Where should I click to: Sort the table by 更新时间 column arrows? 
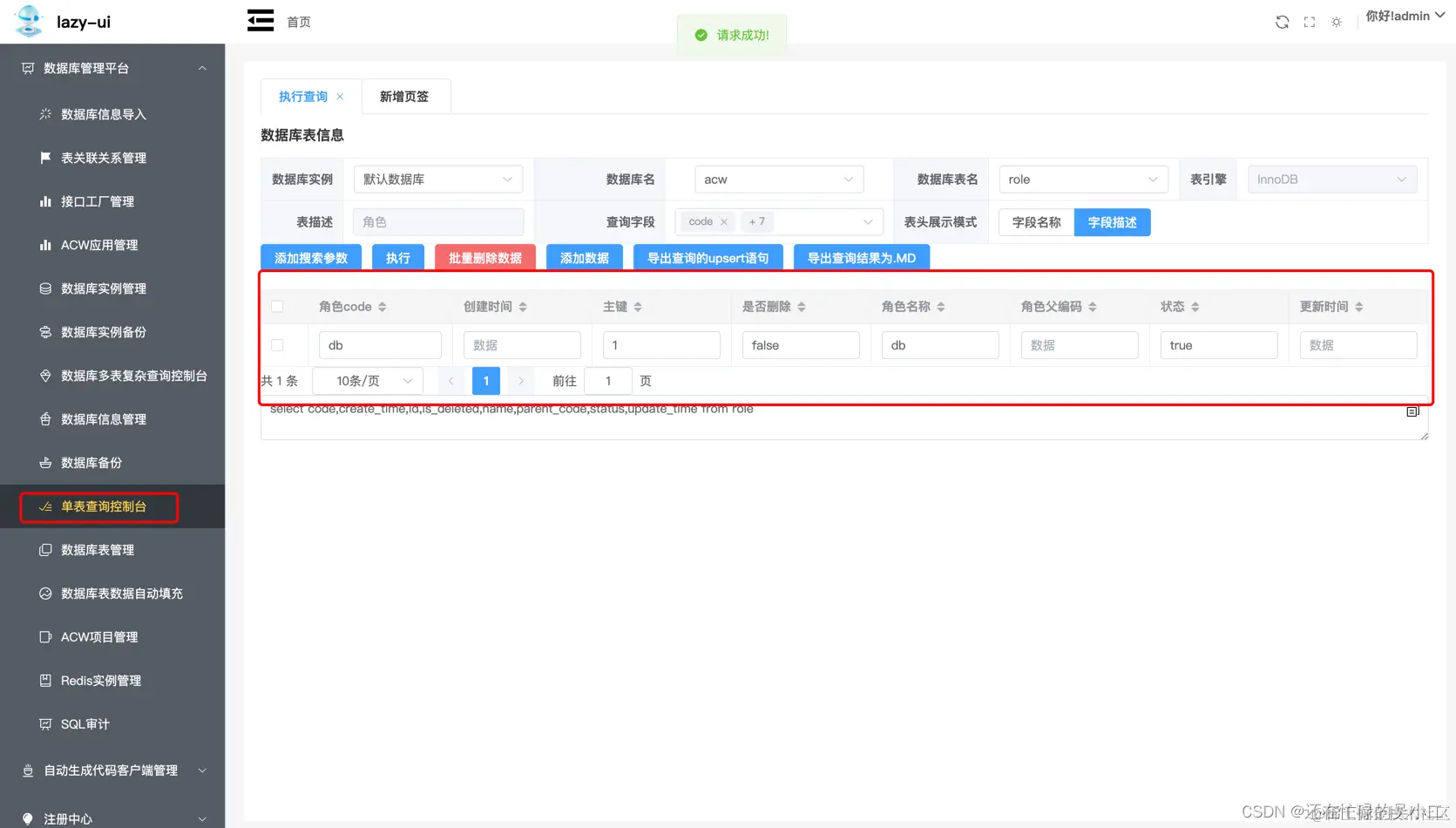coord(1360,306)
